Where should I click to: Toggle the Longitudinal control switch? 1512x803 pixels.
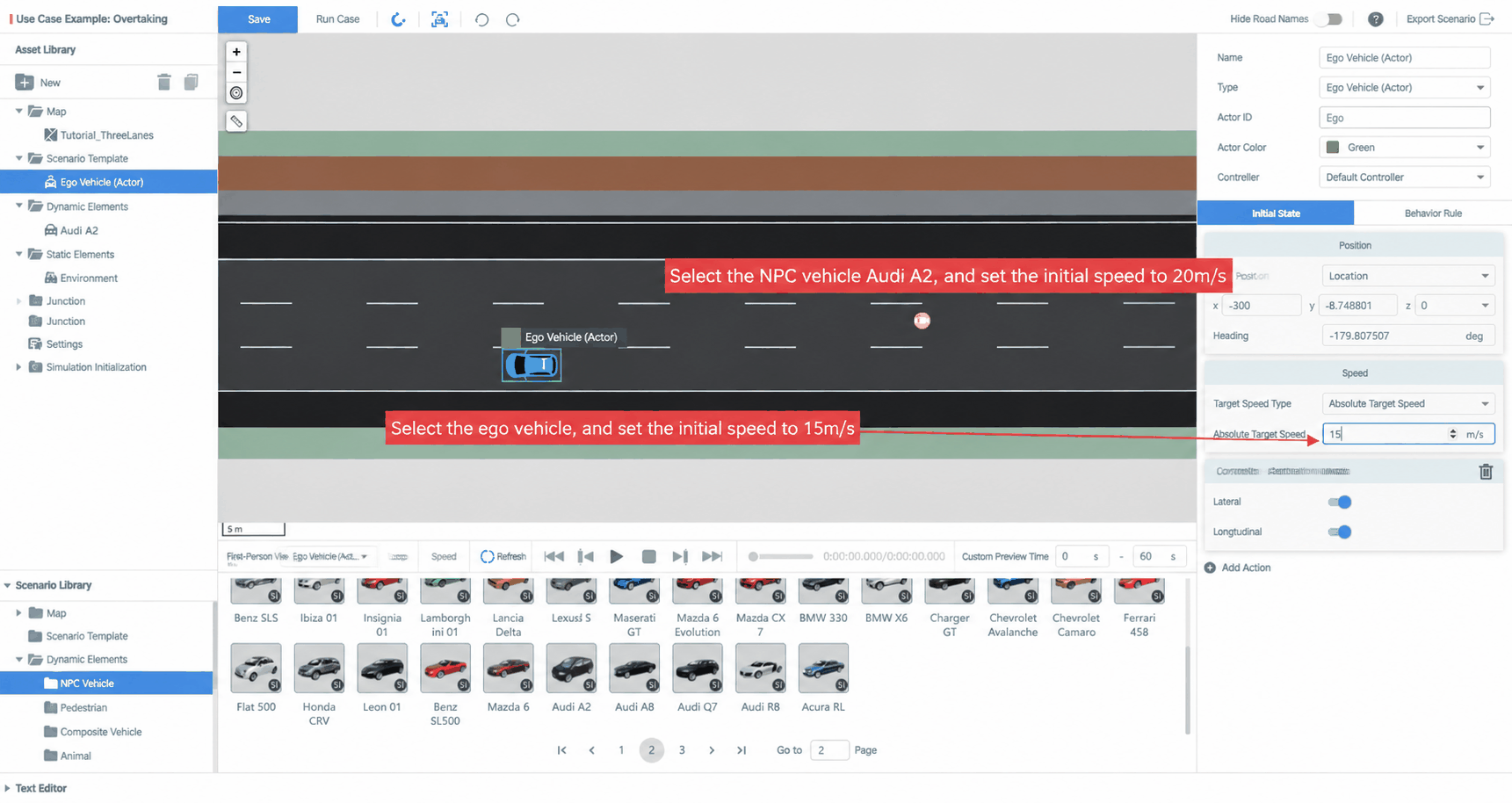point(1340,532)
